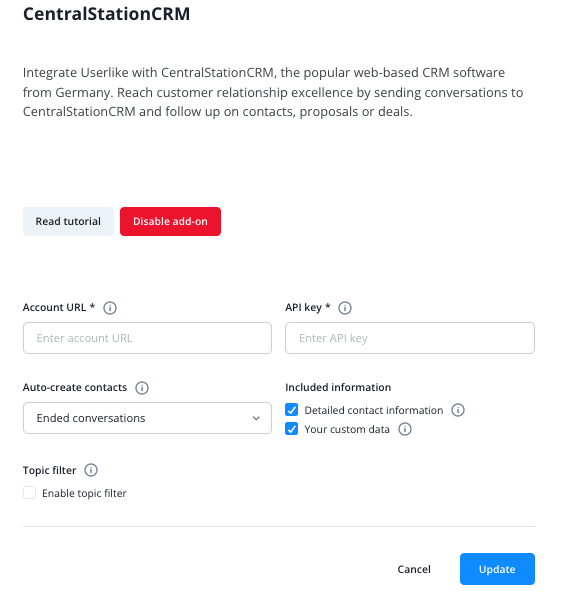580x609 pixels.
Task: Click the red Disable add-on button
Action: click(x=170, y=221)
